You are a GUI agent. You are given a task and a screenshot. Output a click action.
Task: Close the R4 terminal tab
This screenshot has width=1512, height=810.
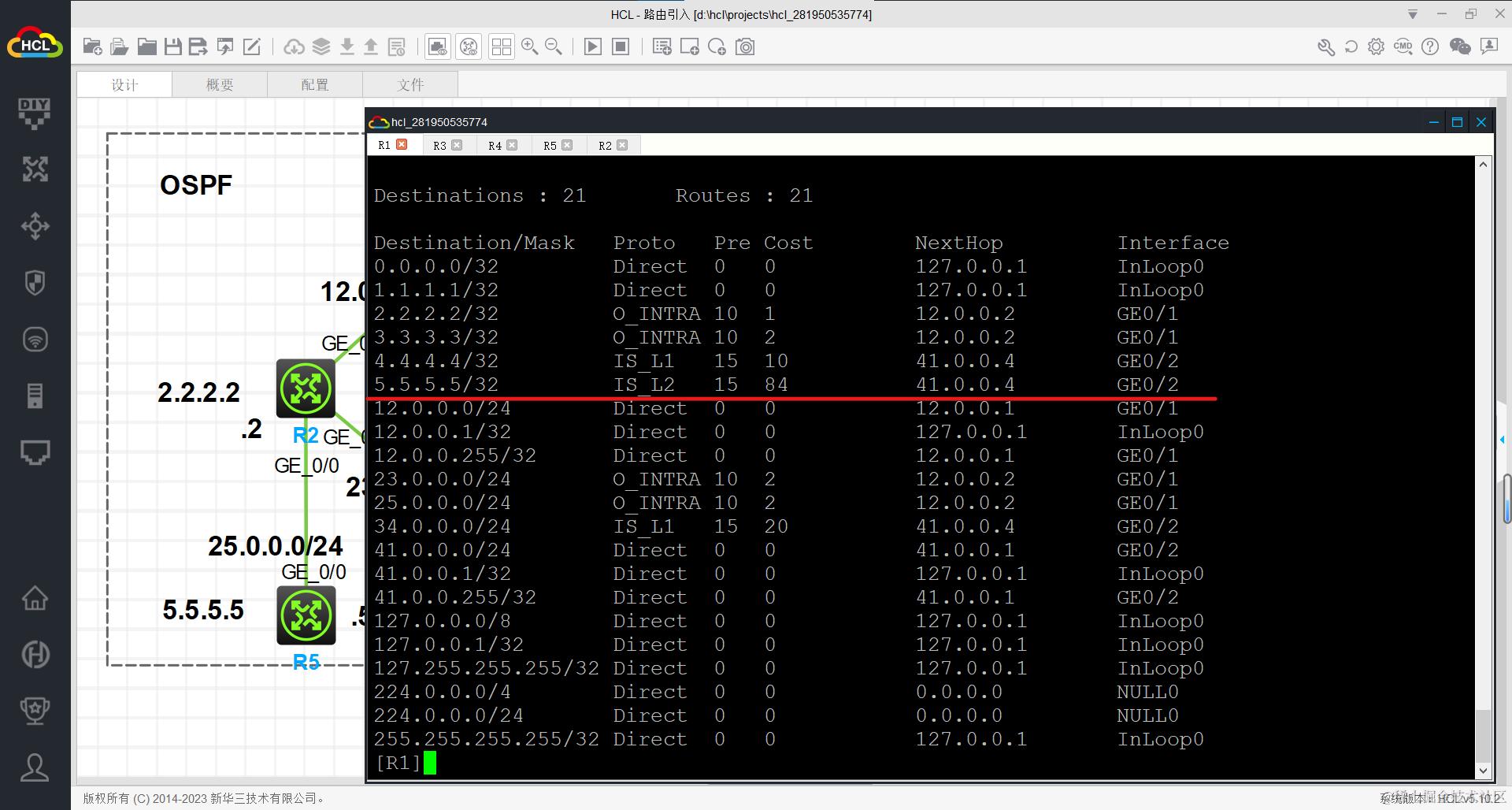(513, 145)
